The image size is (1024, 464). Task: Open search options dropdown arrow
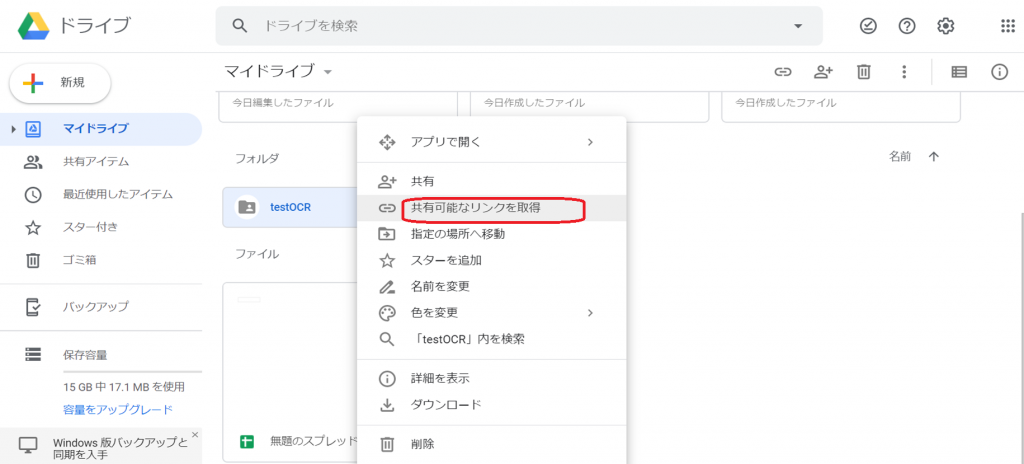(x=797, y=26)
